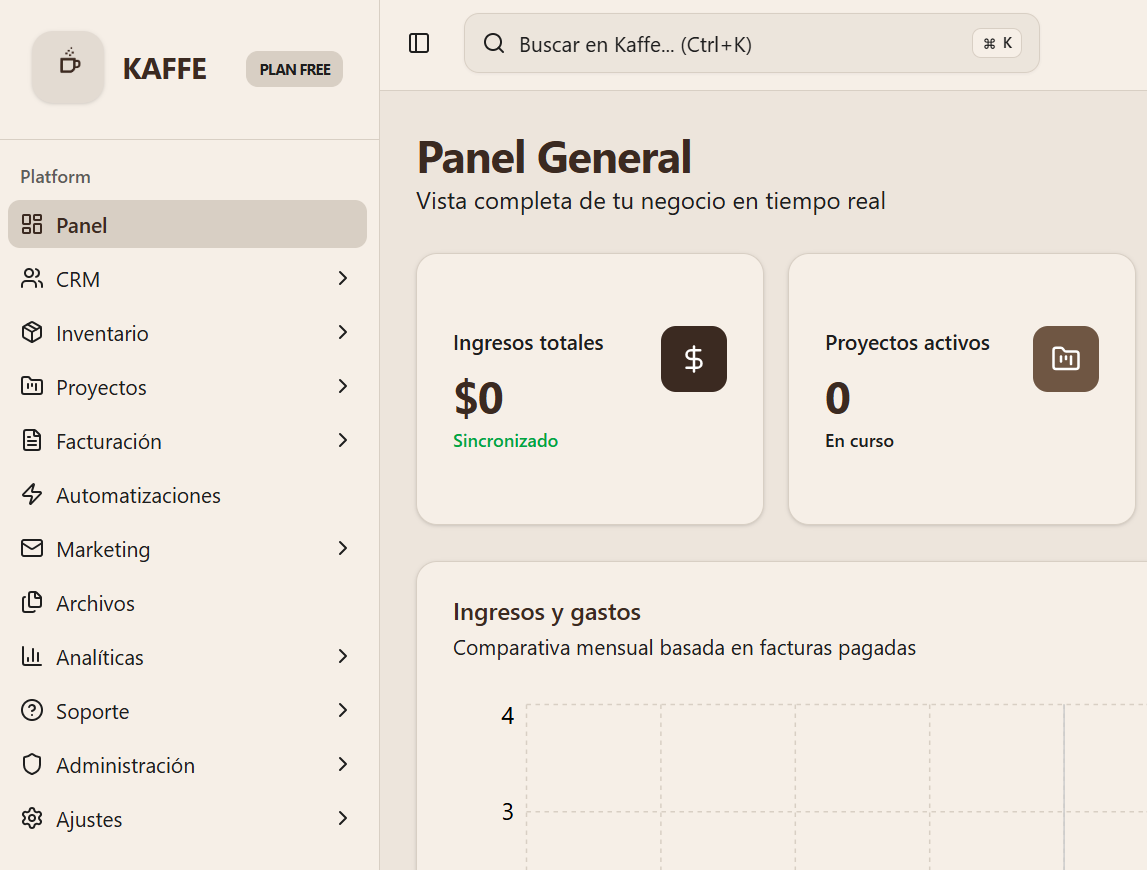Click the dollar icon on Ingresos totales card
Screen dimensions: 1147x870
click(x=694, y=359)
